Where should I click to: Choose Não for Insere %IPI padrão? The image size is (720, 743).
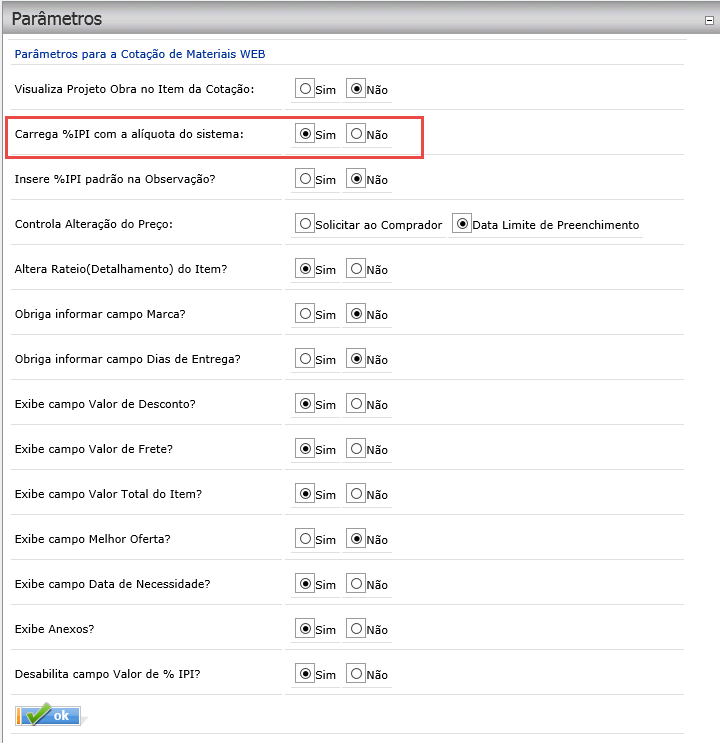[x=356, y=179]
